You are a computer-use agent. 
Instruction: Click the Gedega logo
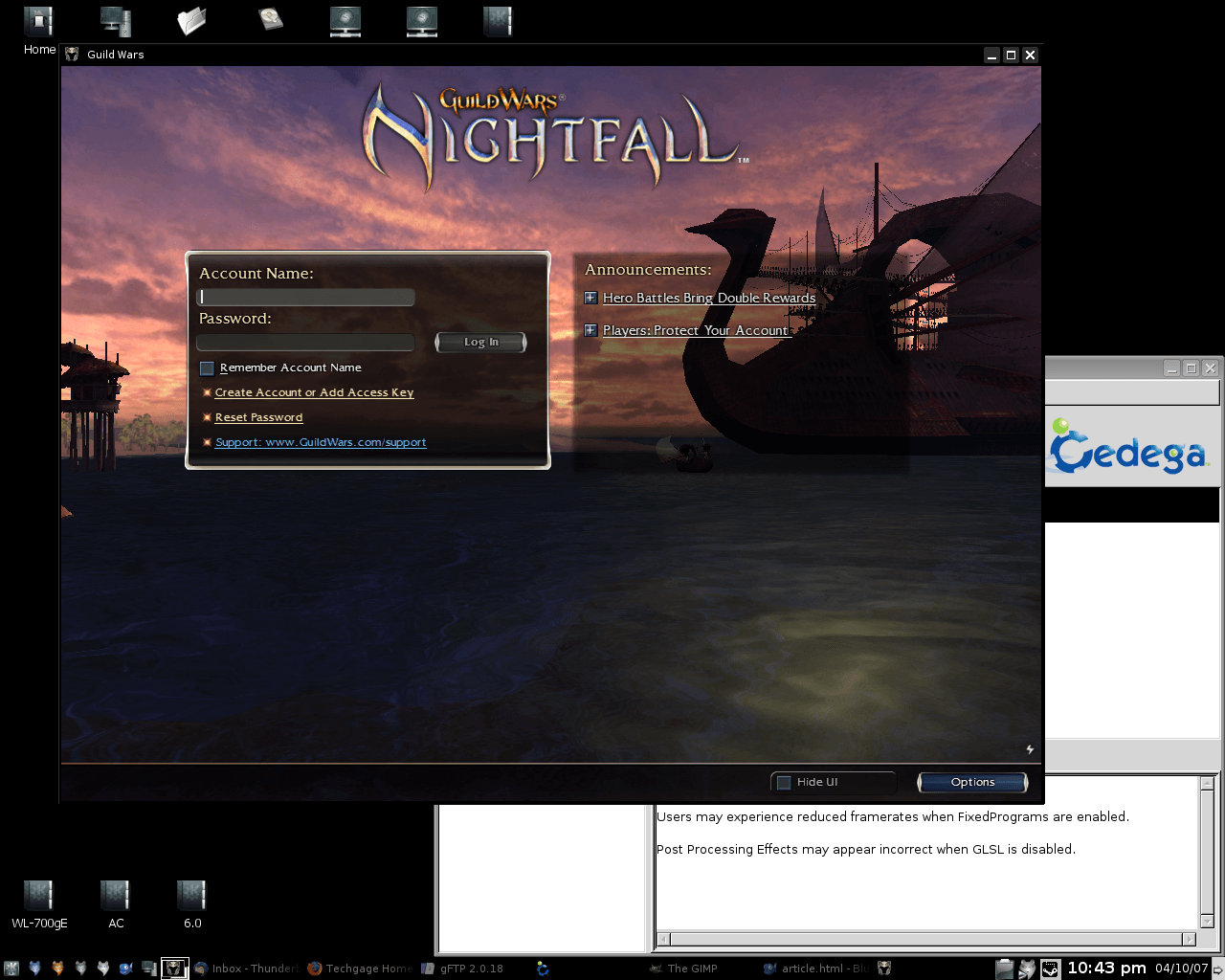tap(1127, 449)
